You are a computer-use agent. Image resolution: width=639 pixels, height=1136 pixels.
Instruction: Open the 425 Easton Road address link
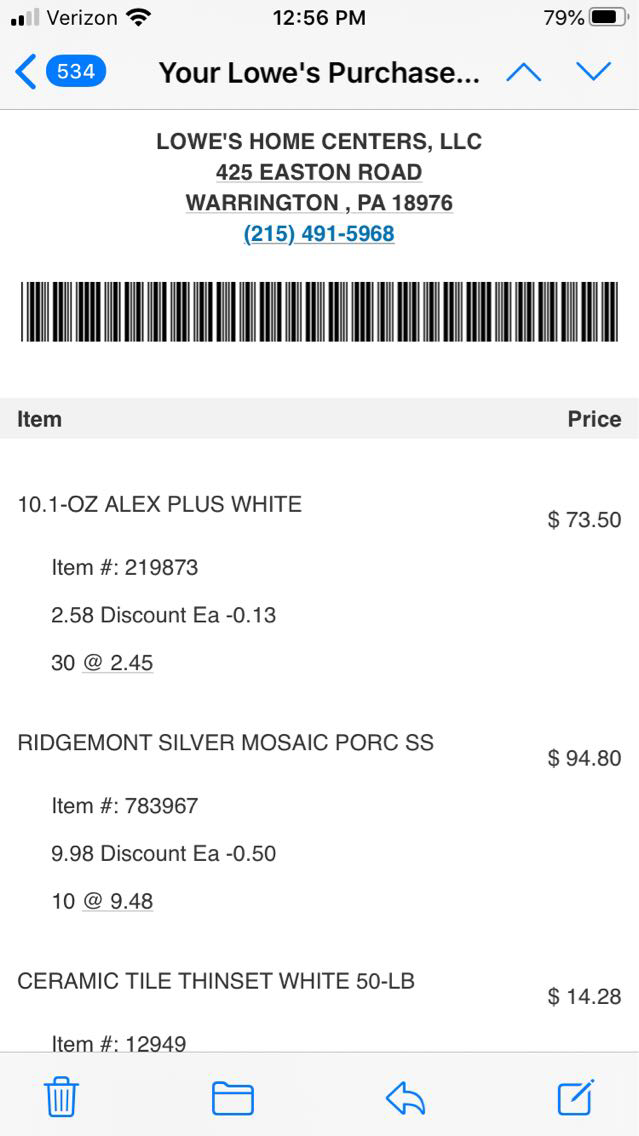click(x=319, y=172)
